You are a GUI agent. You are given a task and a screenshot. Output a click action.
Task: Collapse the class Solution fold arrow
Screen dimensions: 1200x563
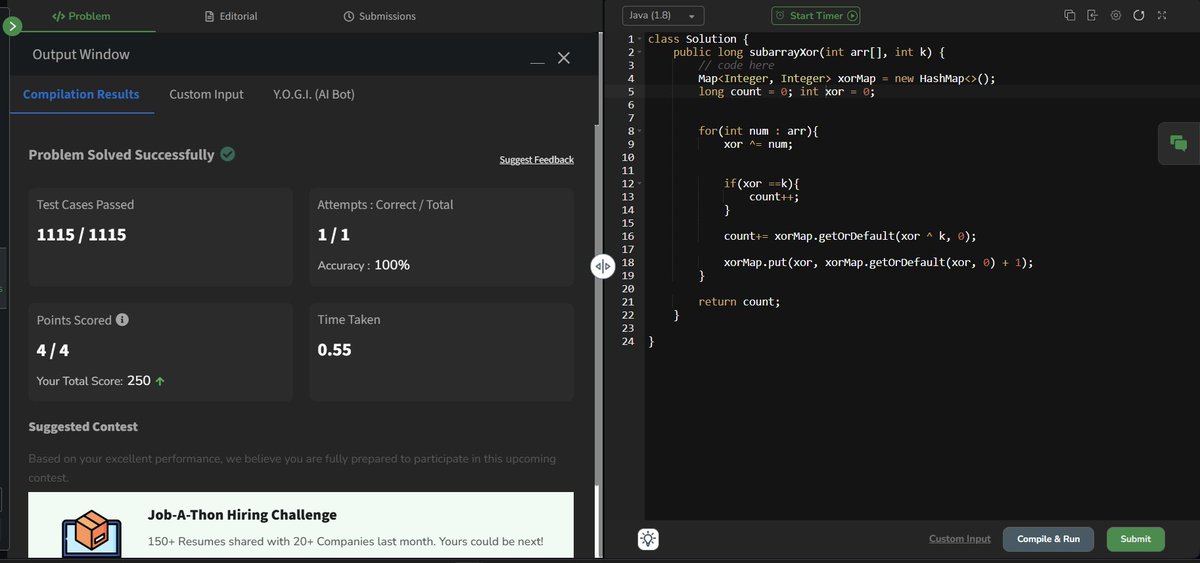click(640, 39)
